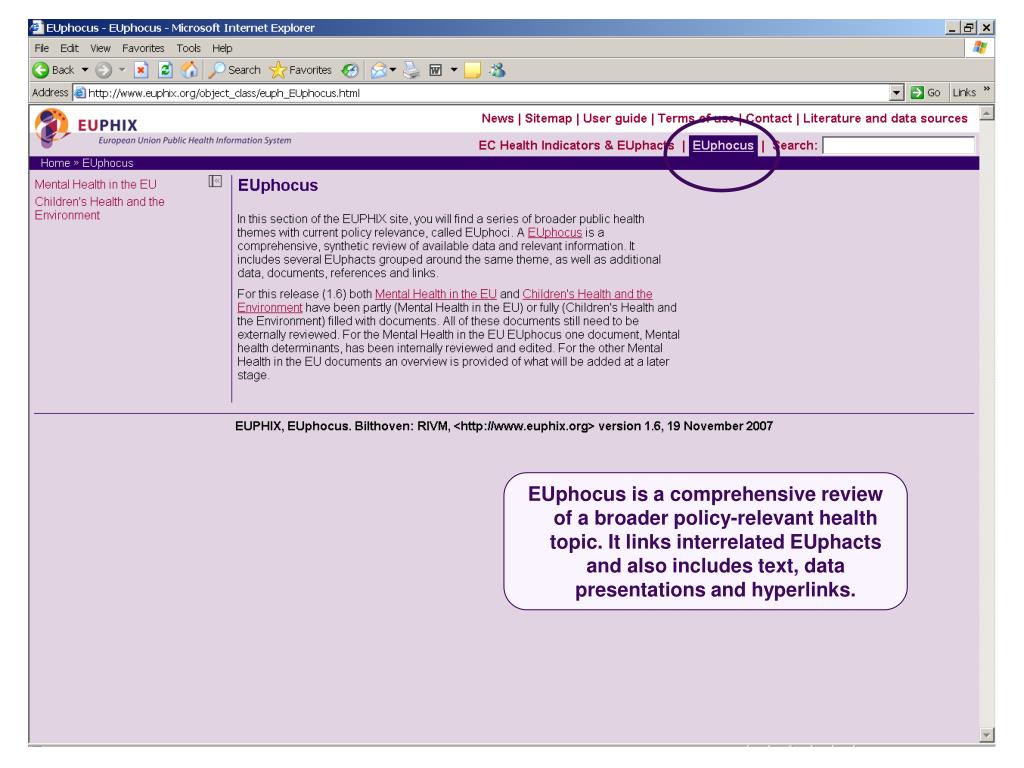Open the Contact link
1024x768 pixels.
(769, 118)
